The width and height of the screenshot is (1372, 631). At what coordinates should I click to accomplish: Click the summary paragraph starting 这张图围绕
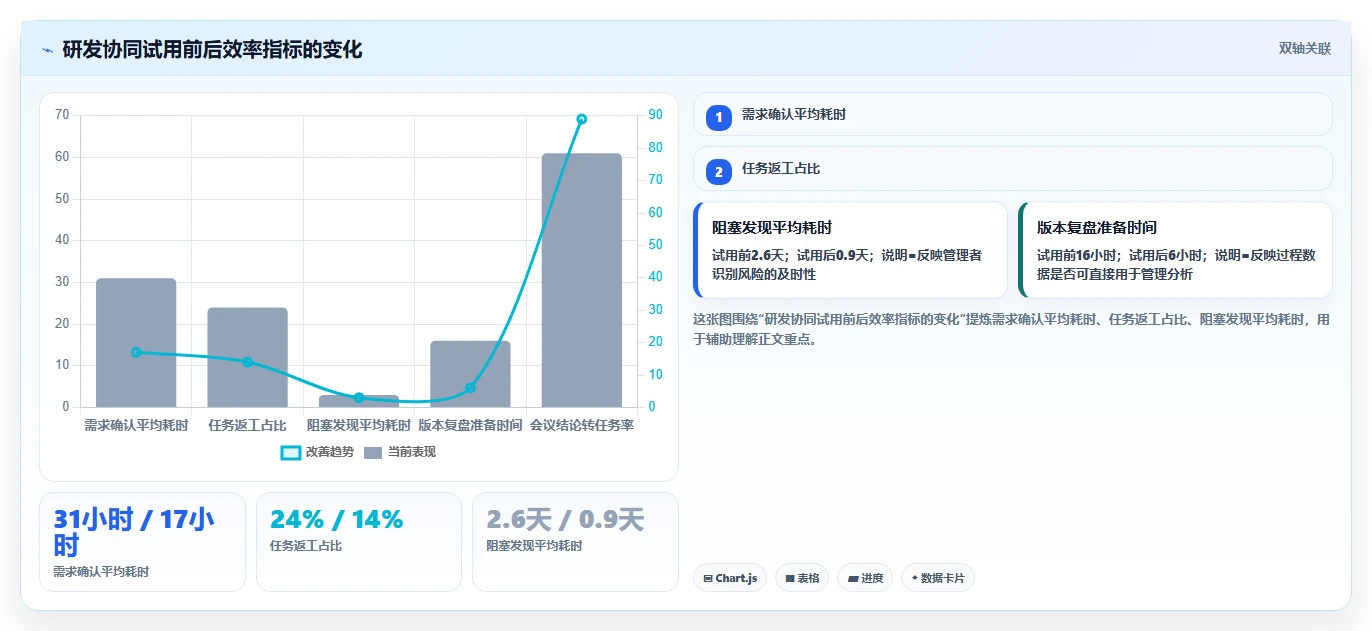[x=1012, y=329]
